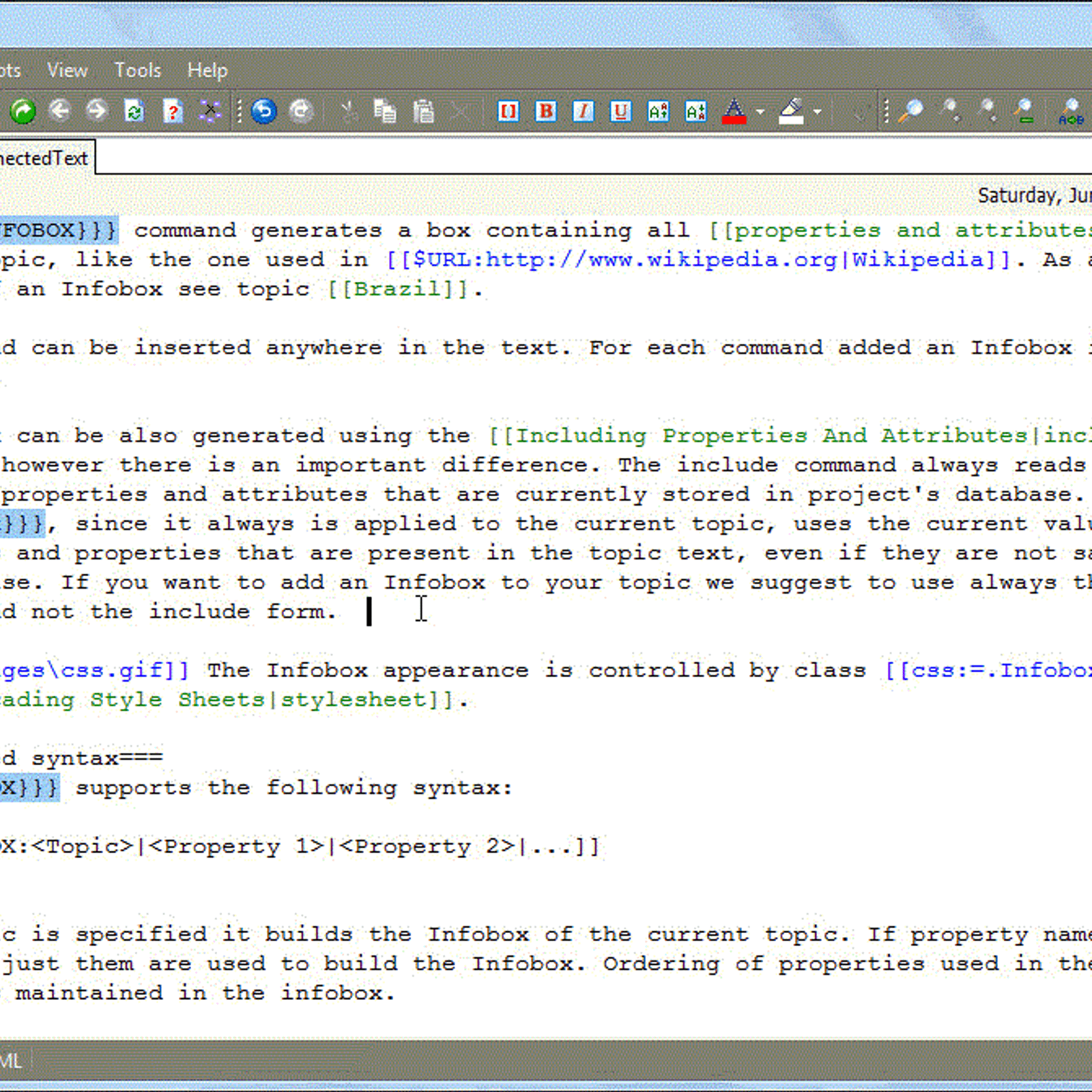The width and height of the screenshot is (1092, 1092).
Task: Click the [[properties and attributes link text
Action: coord(900,231)
